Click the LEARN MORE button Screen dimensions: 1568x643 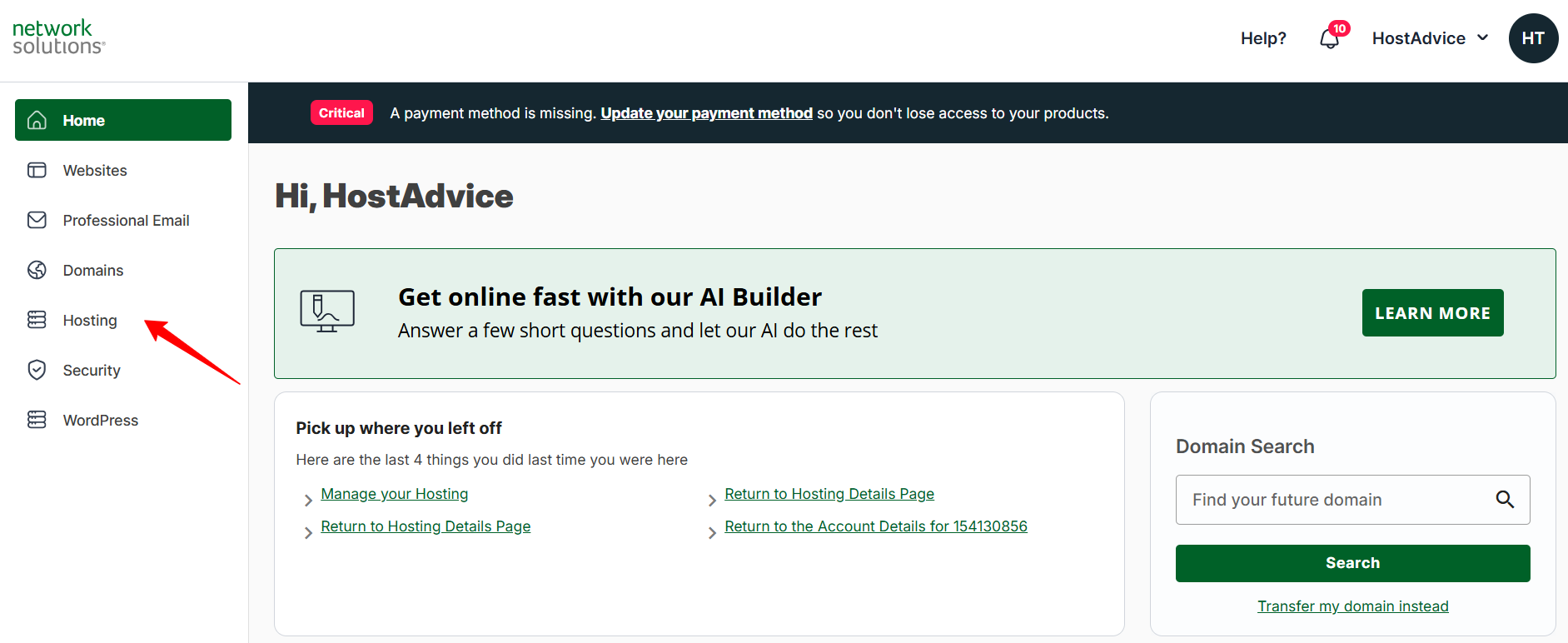[x=1432, y=312]
